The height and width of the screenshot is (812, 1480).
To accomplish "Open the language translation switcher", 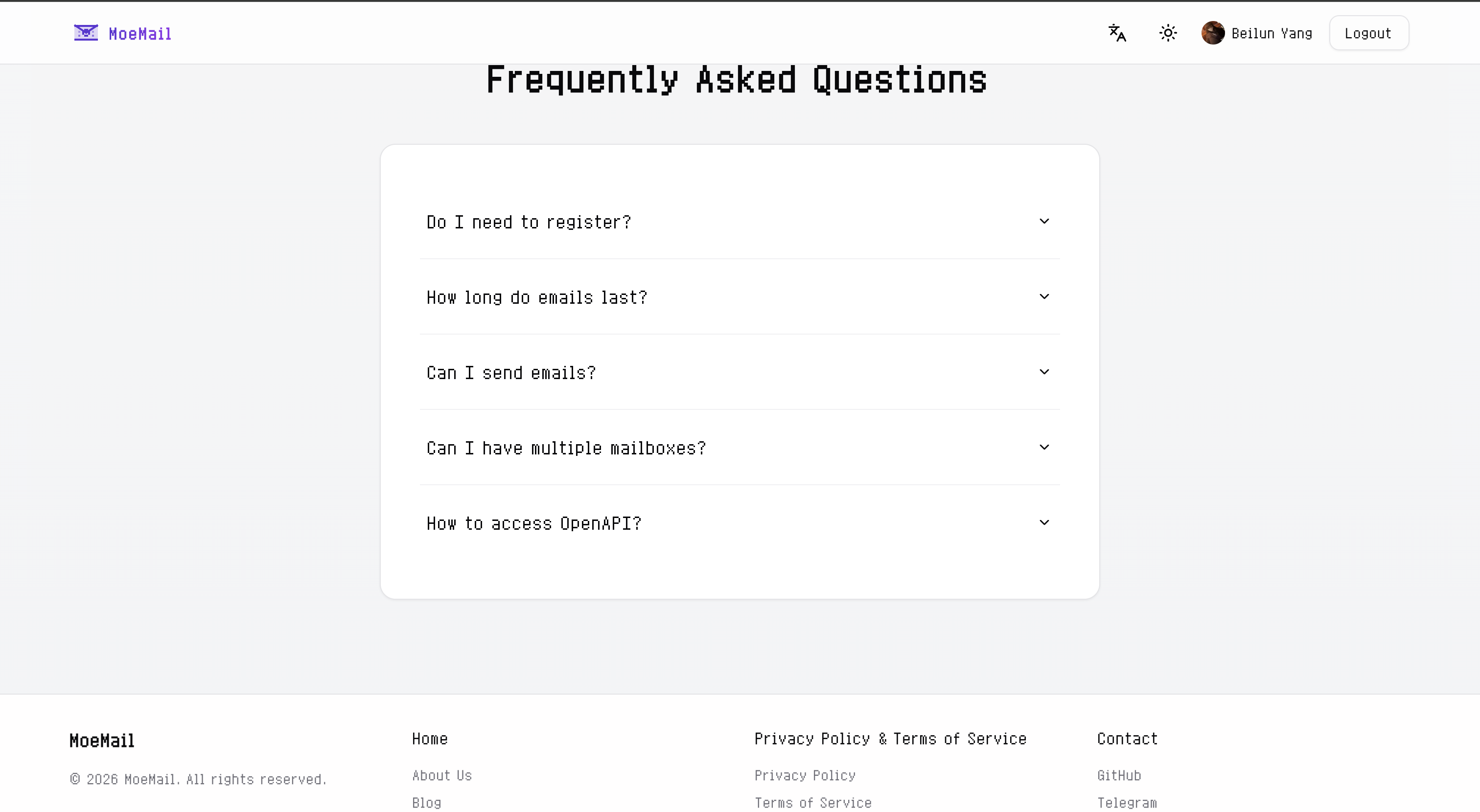I will point(1117,33).
